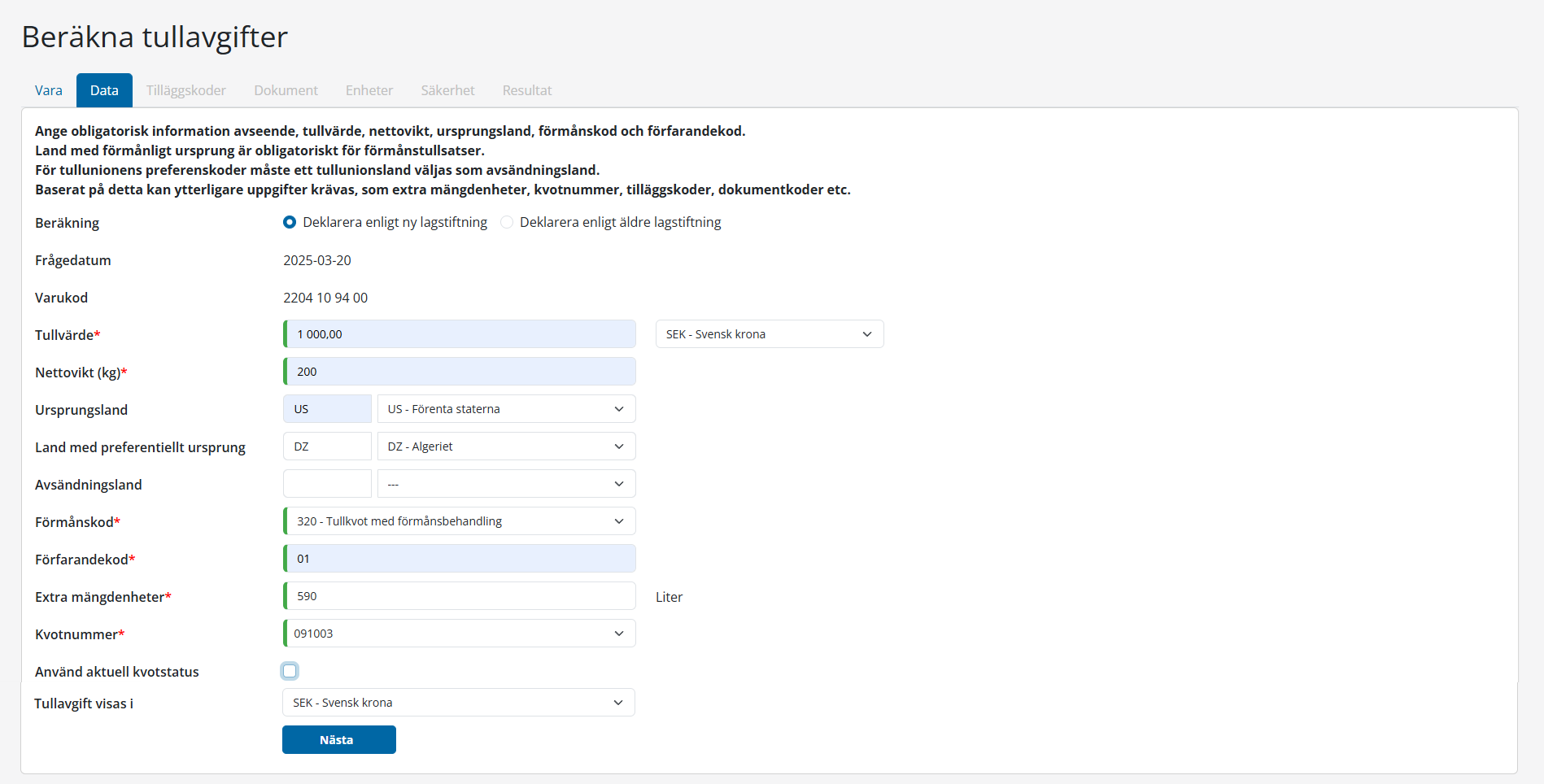Open the 'Tullavgift visas i' currency dropdown
Image resolution: width=1544 pixels, height=784 pixels.
459,703
